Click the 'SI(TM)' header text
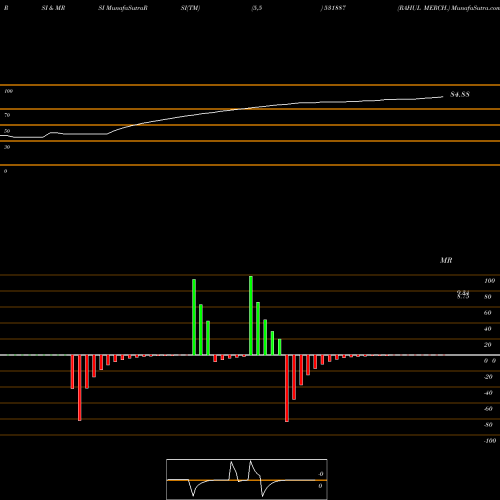This screenshot has height=500, width=500. [x=190, y=8]
